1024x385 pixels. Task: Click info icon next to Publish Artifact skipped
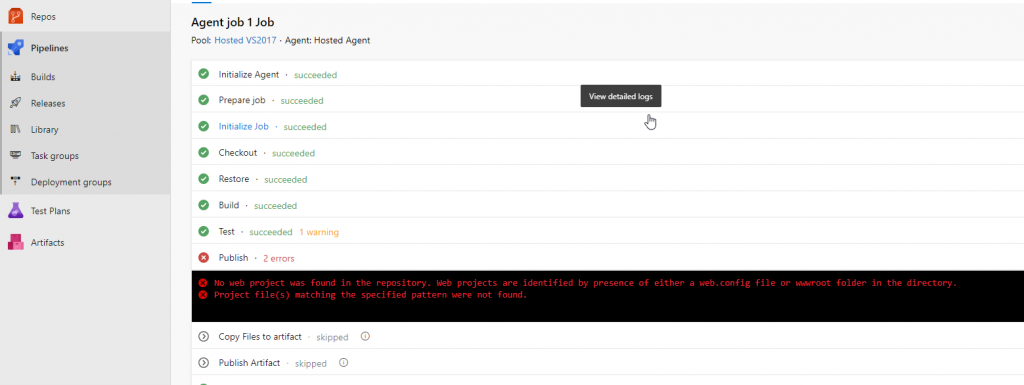(x=344, y=363)
